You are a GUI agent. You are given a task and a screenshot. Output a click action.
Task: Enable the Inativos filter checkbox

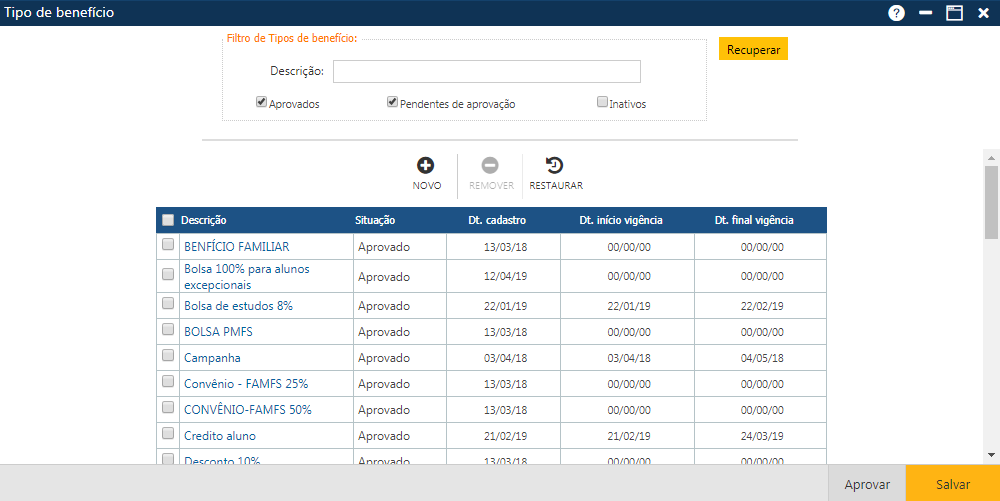tap(602, 102)
